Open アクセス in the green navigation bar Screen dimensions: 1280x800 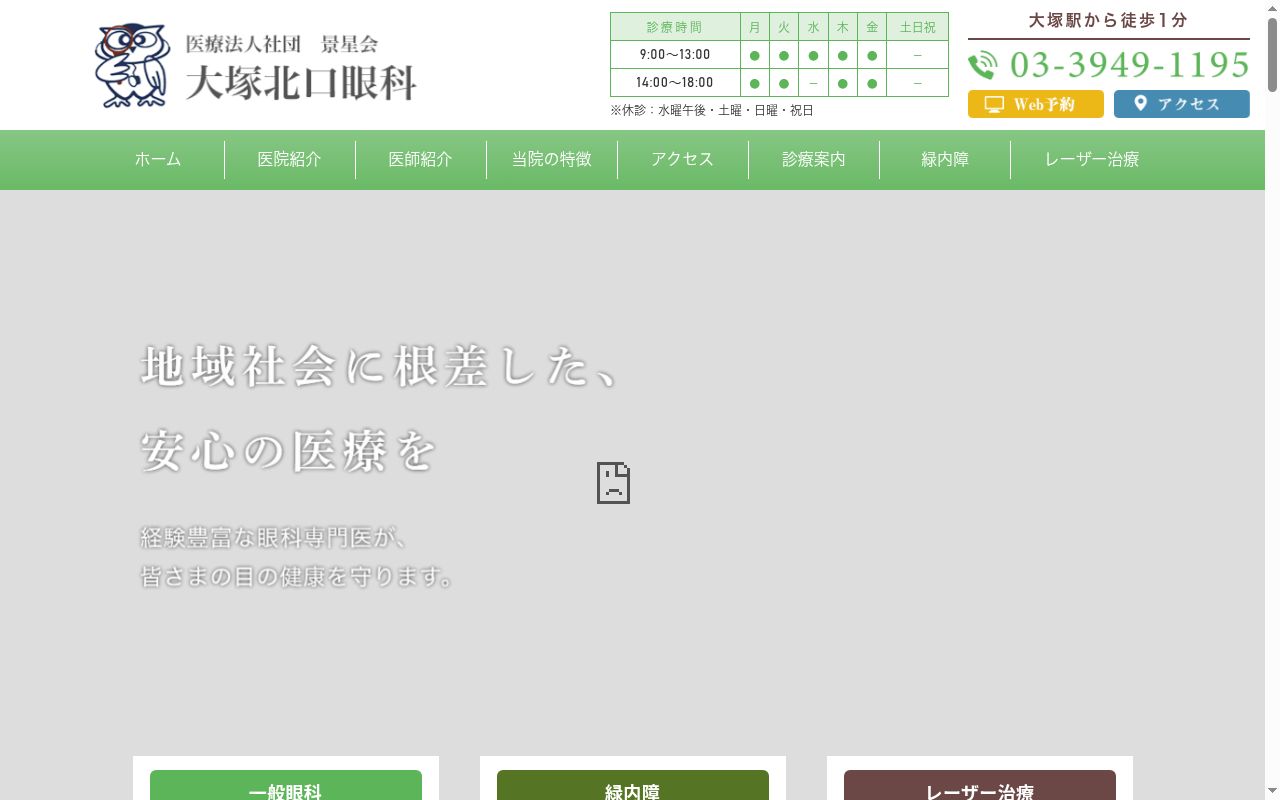[x=683, y=160]
